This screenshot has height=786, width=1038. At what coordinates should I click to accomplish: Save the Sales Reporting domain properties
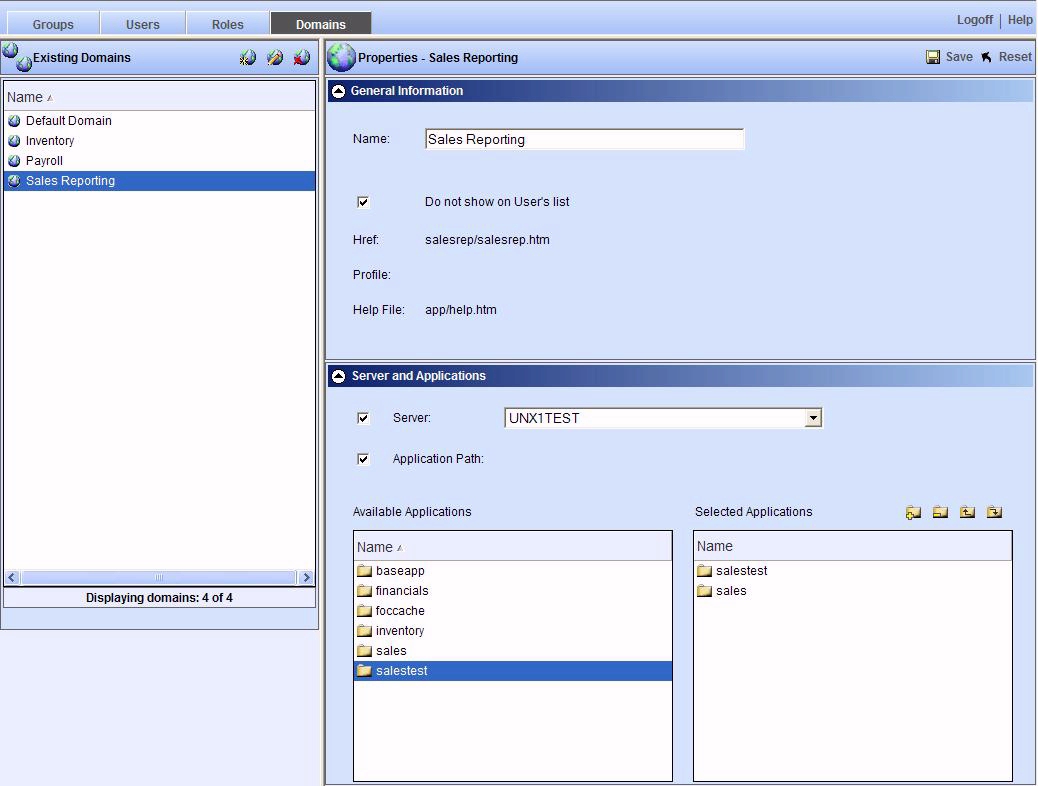click(x=950, y=57)
